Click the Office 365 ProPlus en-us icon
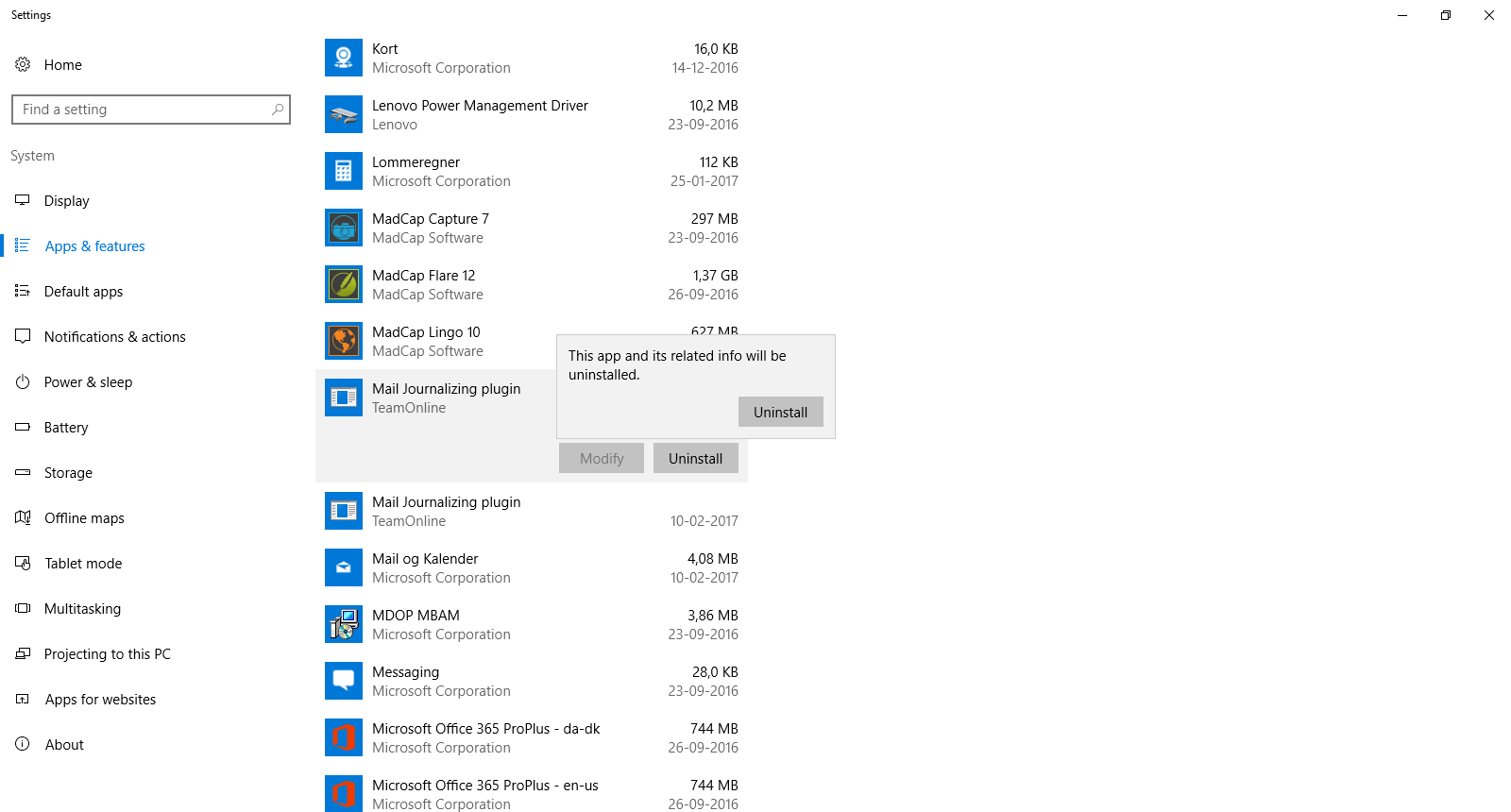Viewport: 1511px width, 812px height. tap(344, 794)
